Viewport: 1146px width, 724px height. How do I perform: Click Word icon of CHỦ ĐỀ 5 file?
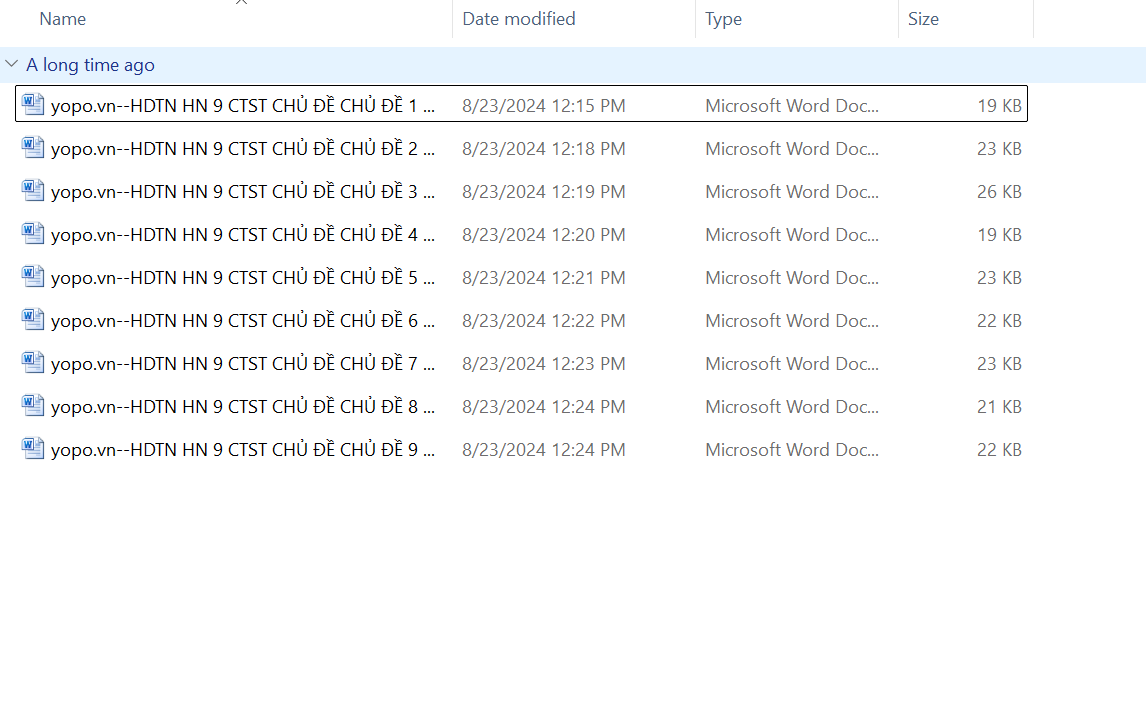coord(33,277)
